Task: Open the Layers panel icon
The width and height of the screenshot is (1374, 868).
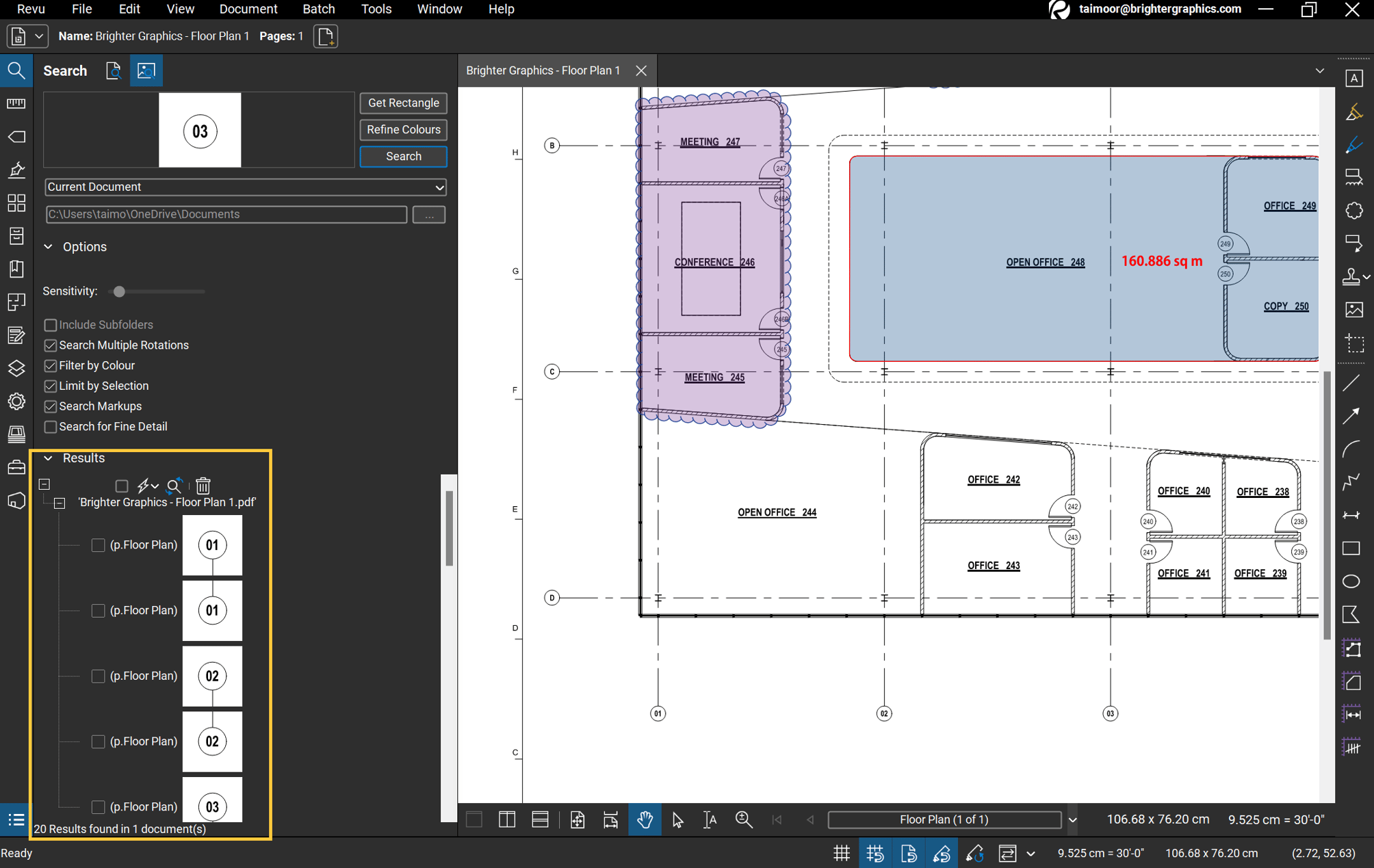Action: point(16,369)
